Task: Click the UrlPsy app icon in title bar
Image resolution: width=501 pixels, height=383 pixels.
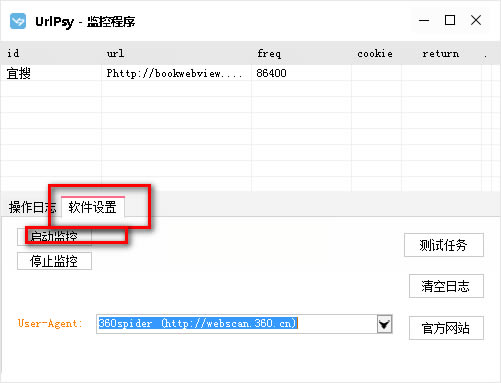Action: point(18,21)
